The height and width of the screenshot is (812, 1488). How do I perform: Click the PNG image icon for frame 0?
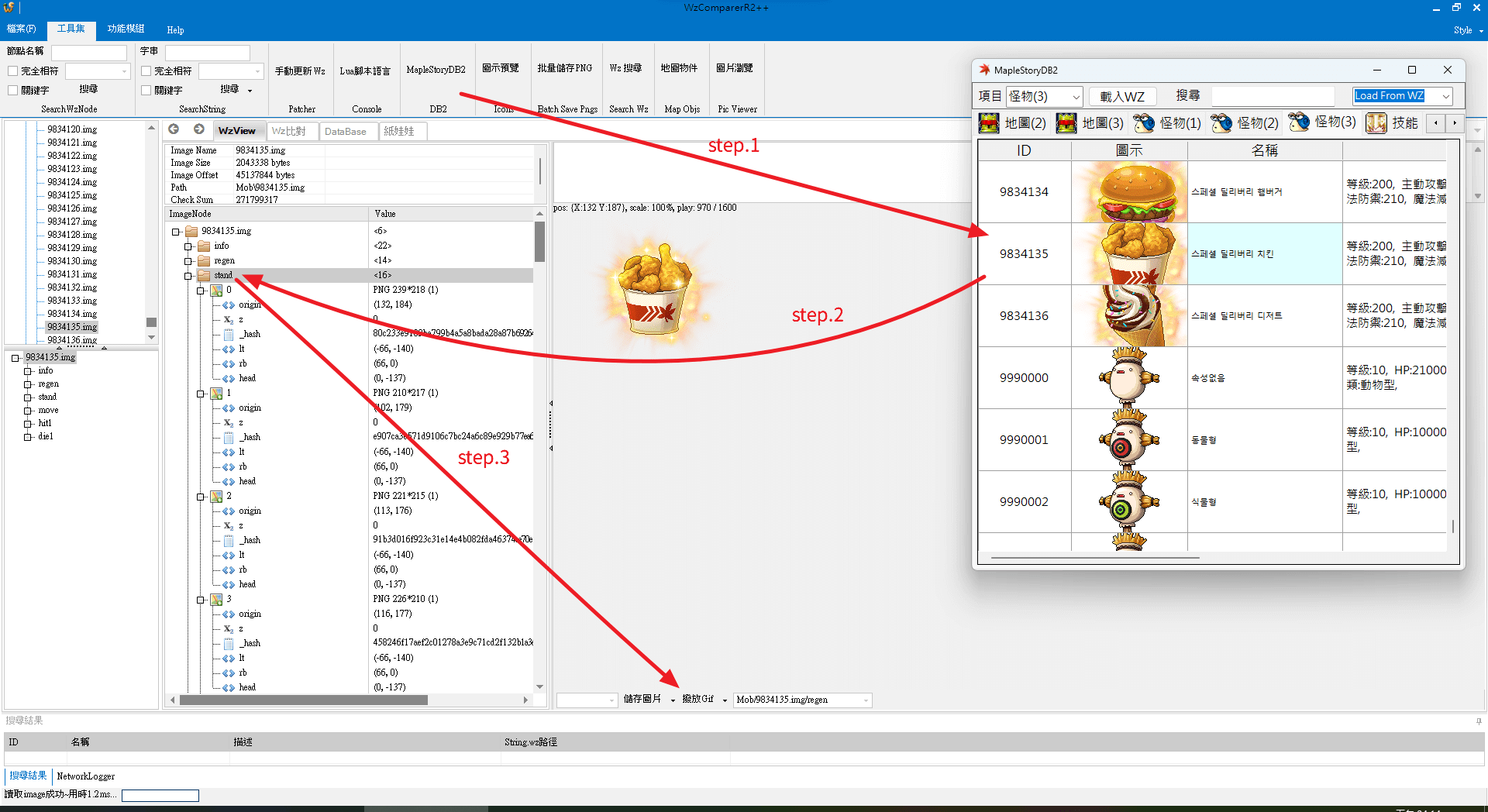(217, 291)
